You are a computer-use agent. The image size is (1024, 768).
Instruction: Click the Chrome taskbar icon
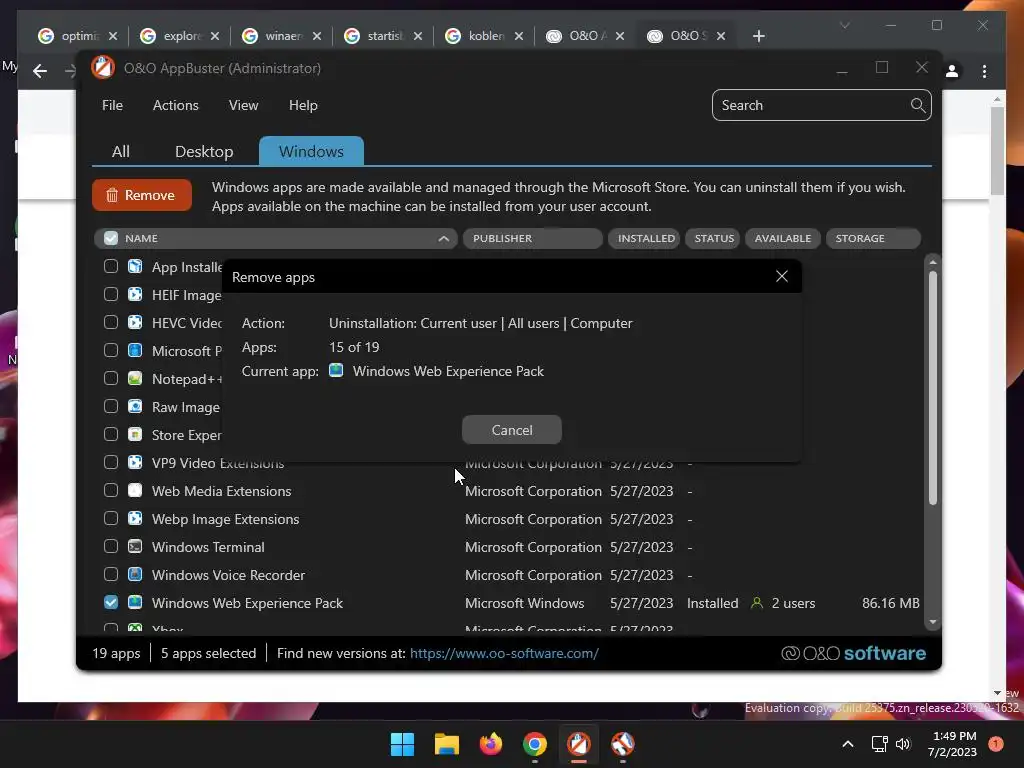[x=535, y=744]
